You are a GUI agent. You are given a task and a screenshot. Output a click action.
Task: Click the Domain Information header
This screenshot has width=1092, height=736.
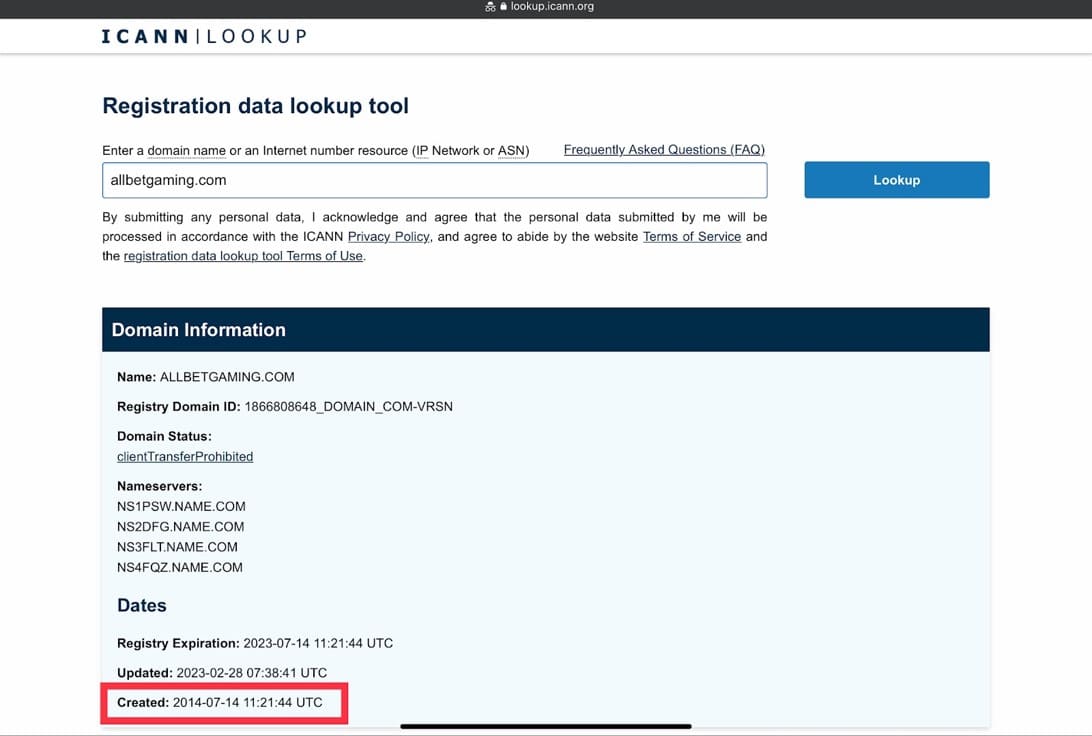point(546,329)
